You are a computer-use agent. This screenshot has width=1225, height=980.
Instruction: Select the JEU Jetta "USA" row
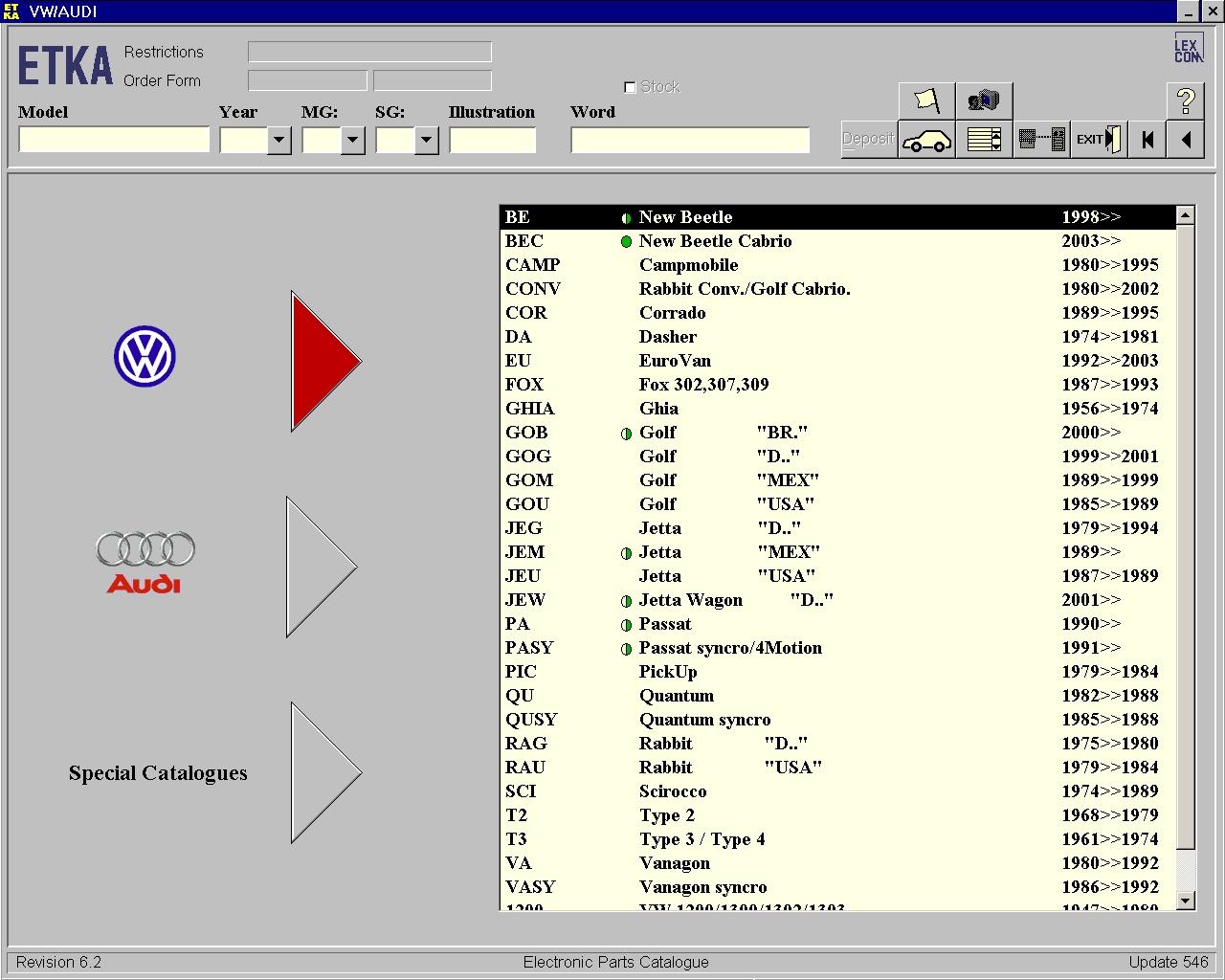(837, 576)
